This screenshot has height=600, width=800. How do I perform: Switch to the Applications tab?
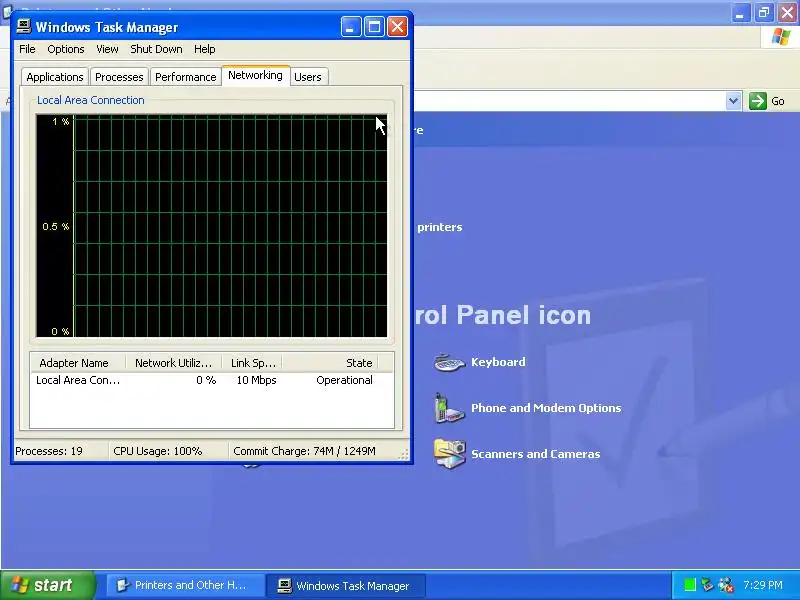tap(55, 77)
